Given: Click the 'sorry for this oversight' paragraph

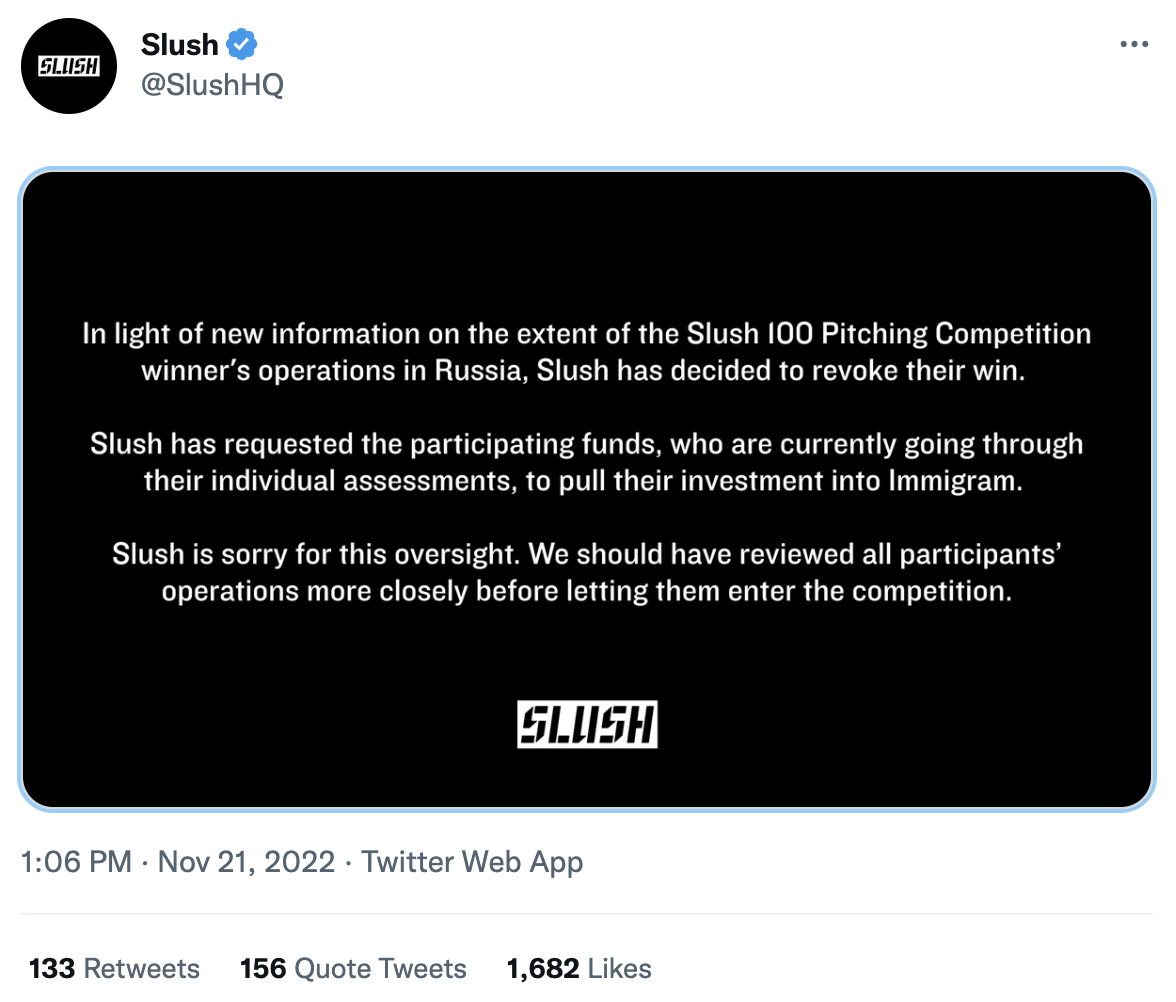Looking at the screenshot, I should click(587, 572).
